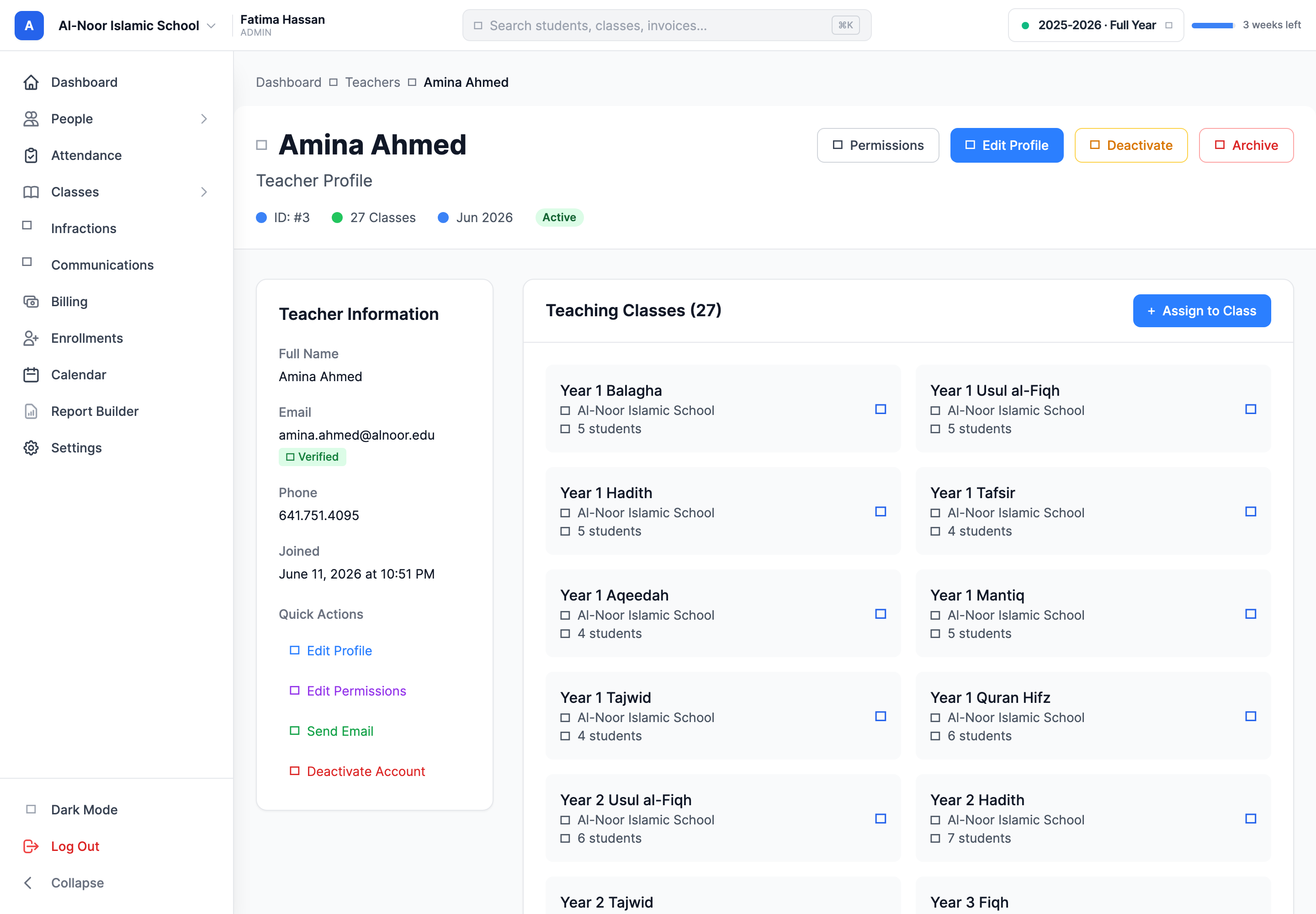The image size is (1316, 914).
Task: Click the People icon in sidebar
Action: click(31, 119)
